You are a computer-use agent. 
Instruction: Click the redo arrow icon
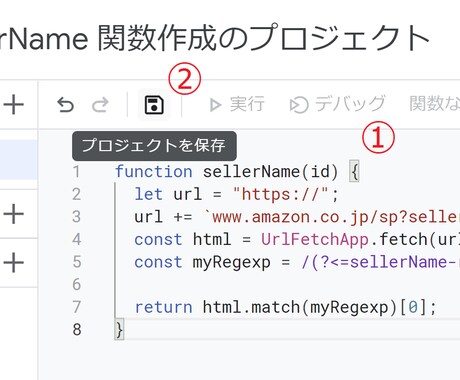point(100,105)
